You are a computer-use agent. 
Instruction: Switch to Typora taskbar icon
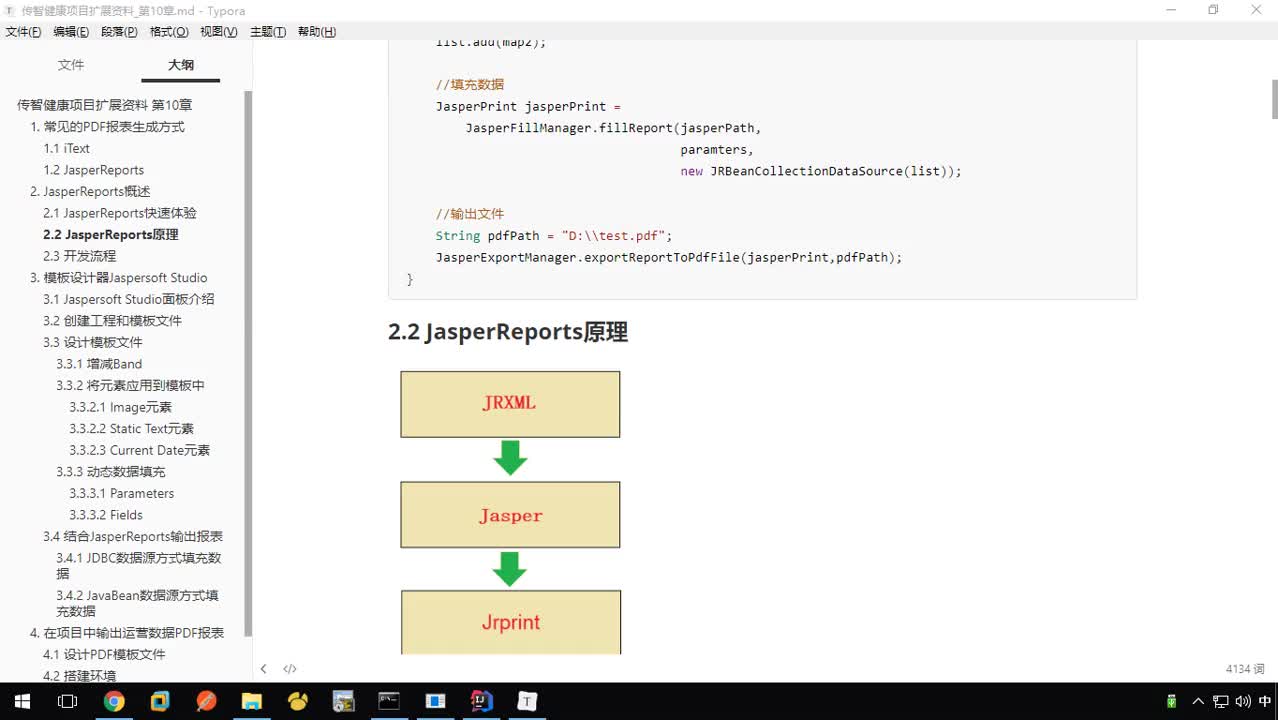click(x=527, y=701)
